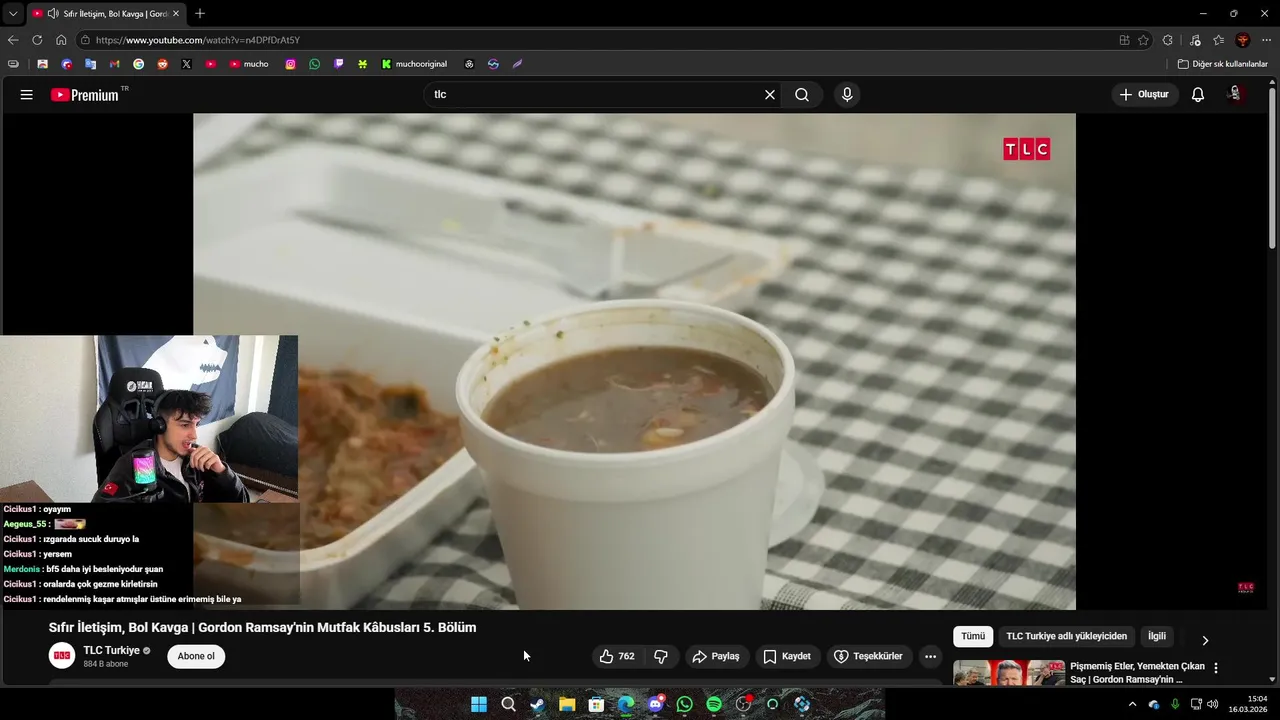Open YouTube notifications bell

[1198, 95]
